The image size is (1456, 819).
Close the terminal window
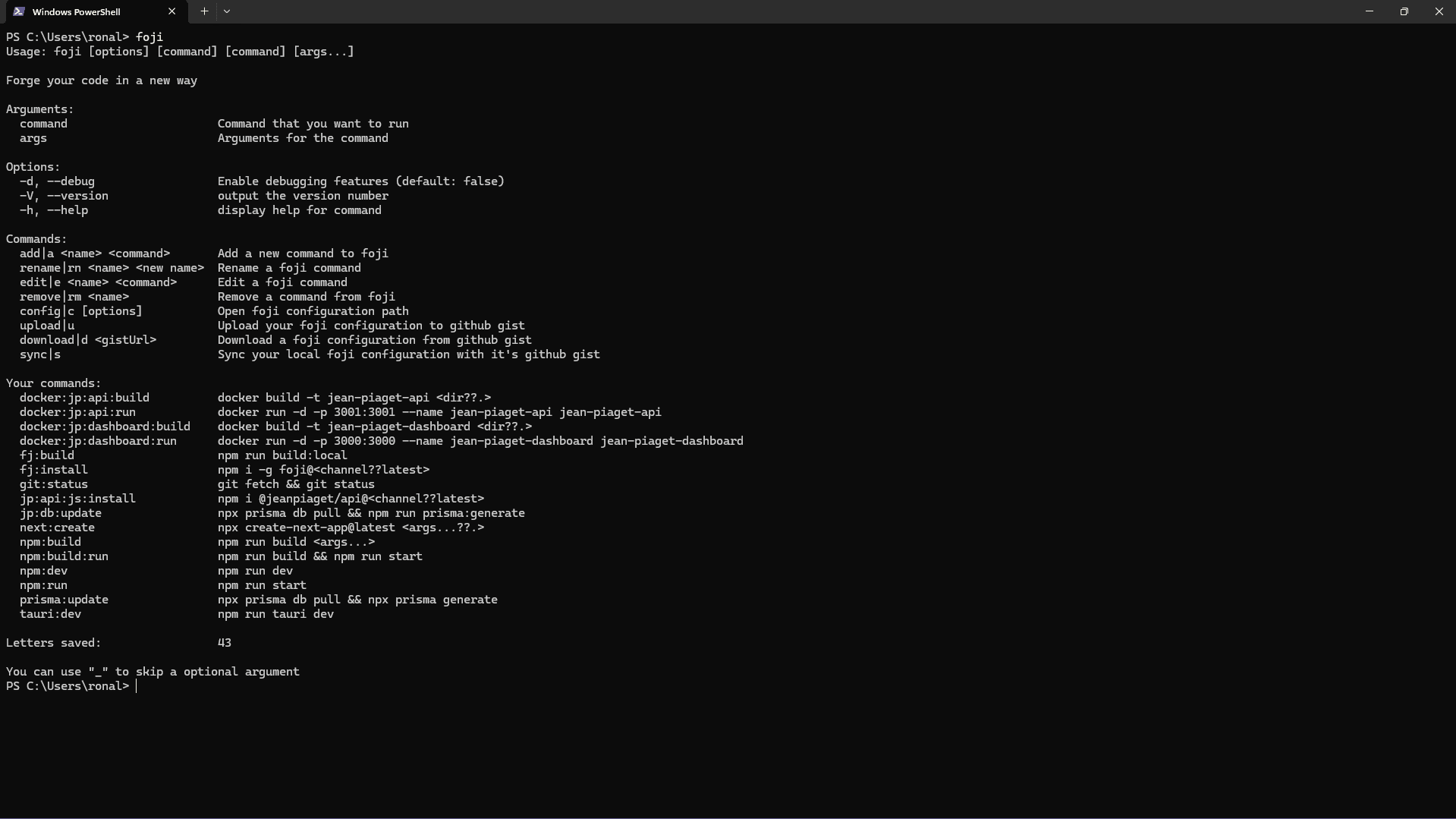(x=1439, y=11)
